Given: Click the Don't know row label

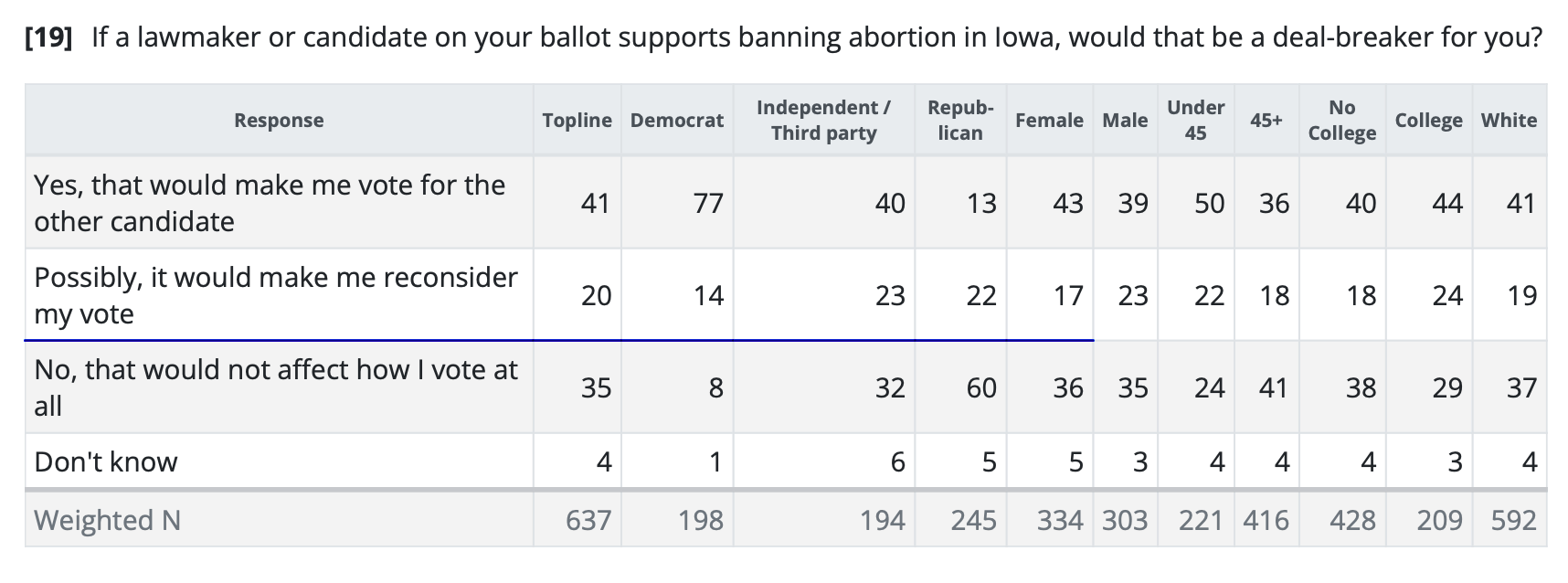Looking at the screenshot, I should [x=106, y=461].
